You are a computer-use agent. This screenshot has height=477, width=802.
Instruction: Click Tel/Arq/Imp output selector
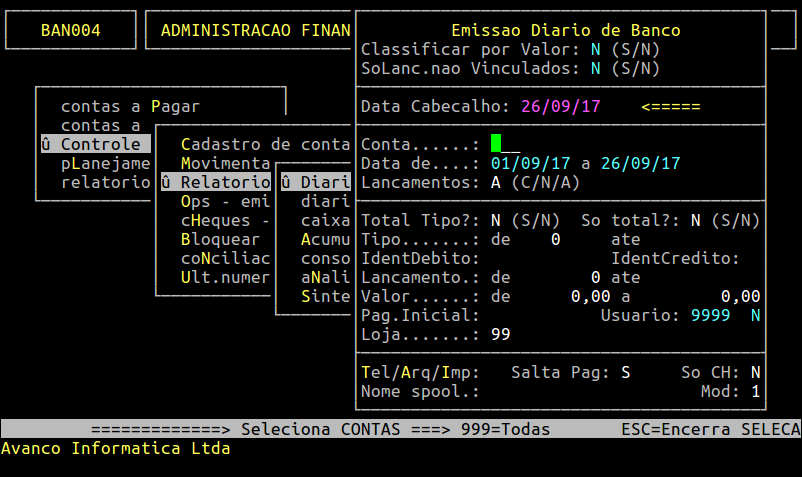(x=420, y=372)
